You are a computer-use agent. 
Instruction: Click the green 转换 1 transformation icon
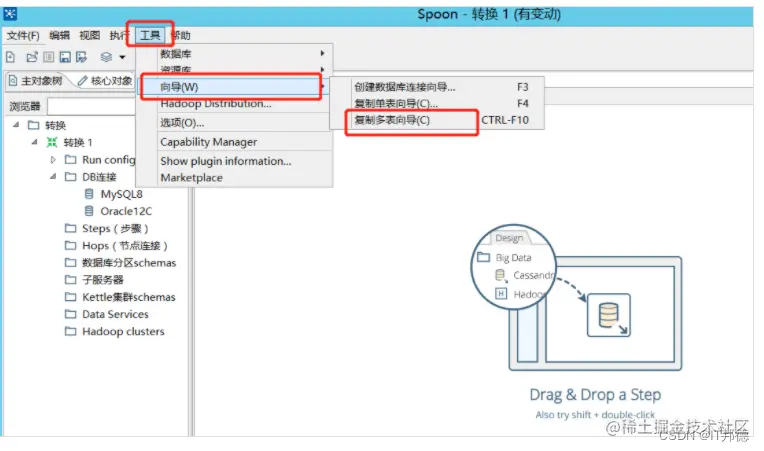(52, 142)
